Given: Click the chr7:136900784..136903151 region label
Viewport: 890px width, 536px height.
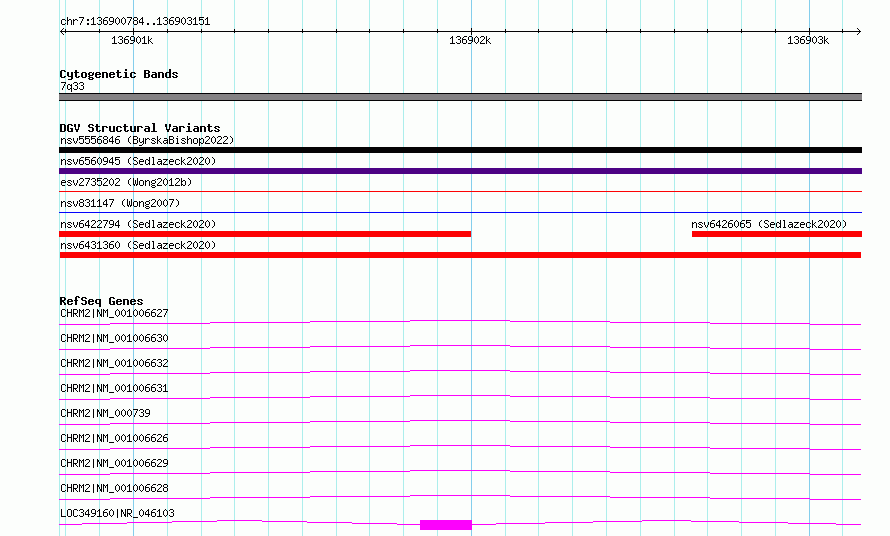Looking at the screenshot, I should click(x=135, y=21).
